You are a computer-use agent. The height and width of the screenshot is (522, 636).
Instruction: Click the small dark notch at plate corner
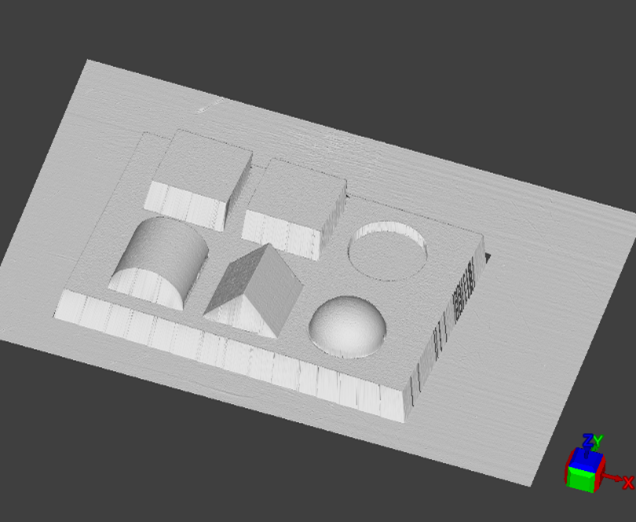pos(487,259)
